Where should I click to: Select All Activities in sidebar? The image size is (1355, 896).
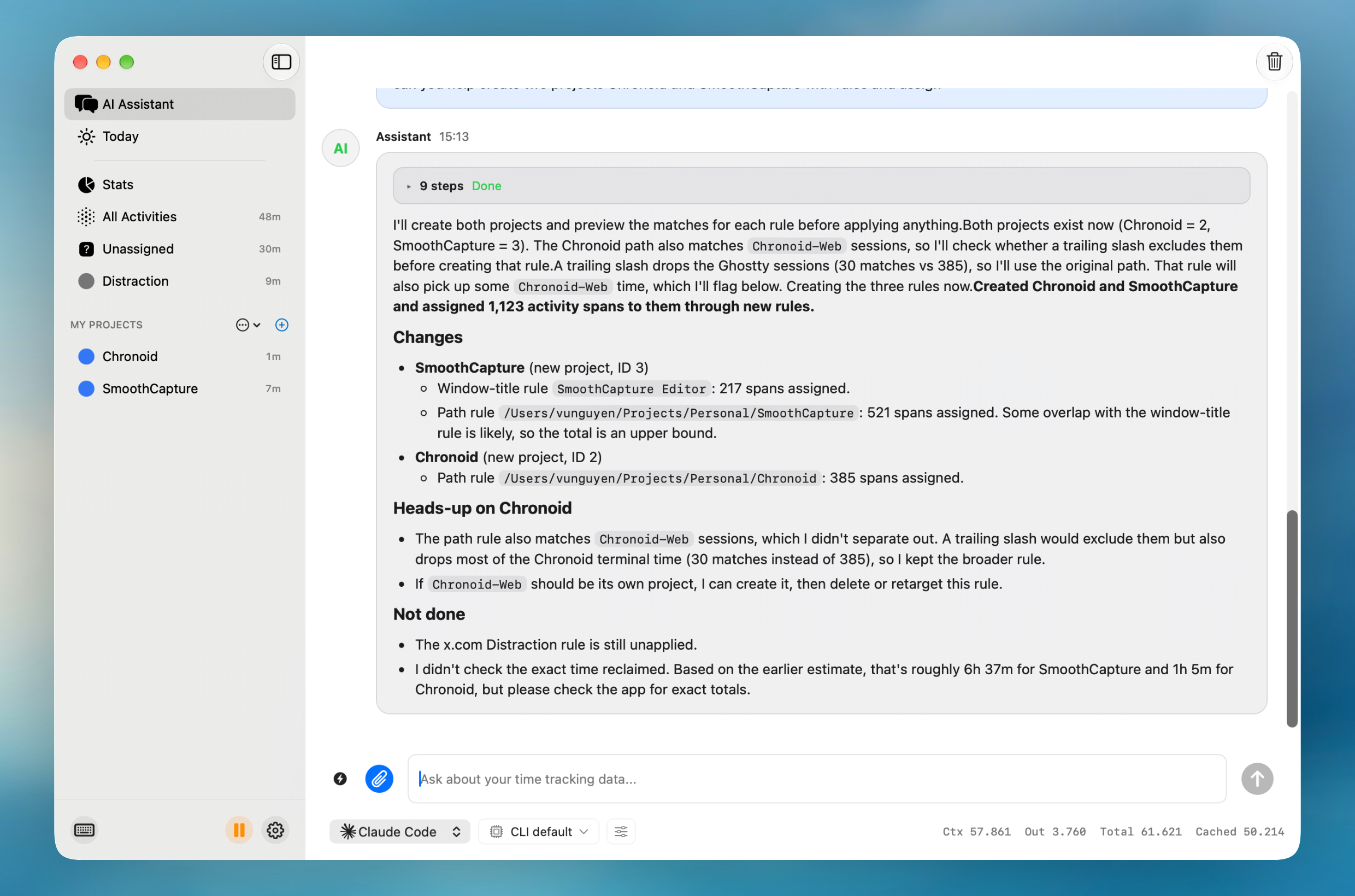coord(179,216)
